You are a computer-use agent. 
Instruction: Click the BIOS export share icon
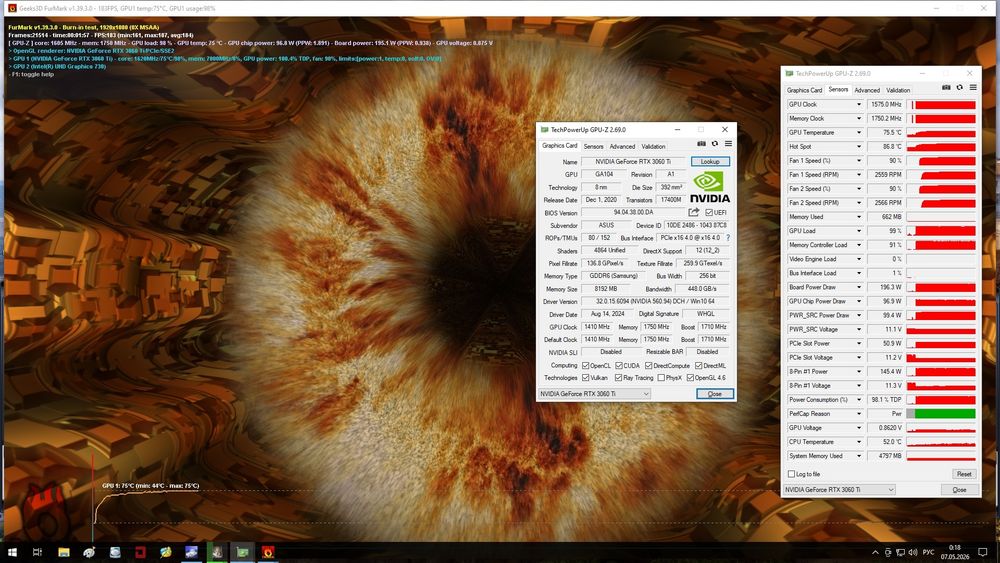[693, 212]
